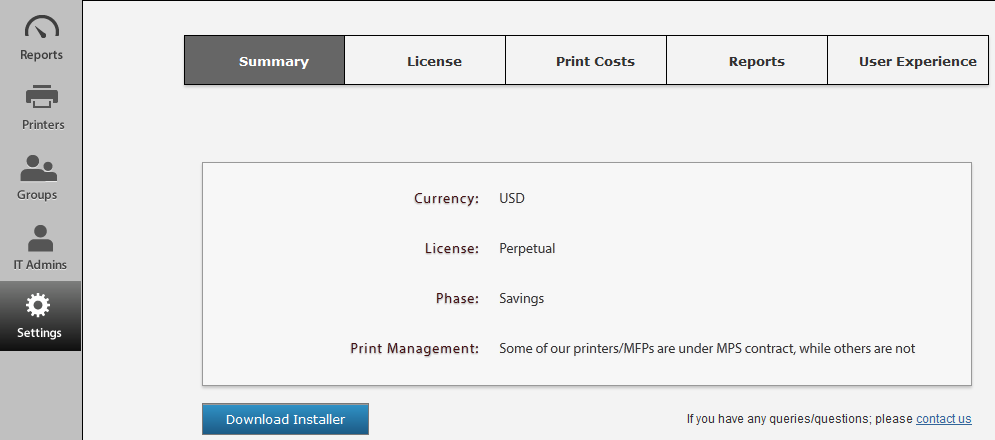Go to the IT Admins person icon
Viewport: 995px width, 440px height.
pyautogui.click(x=40, y=238)
